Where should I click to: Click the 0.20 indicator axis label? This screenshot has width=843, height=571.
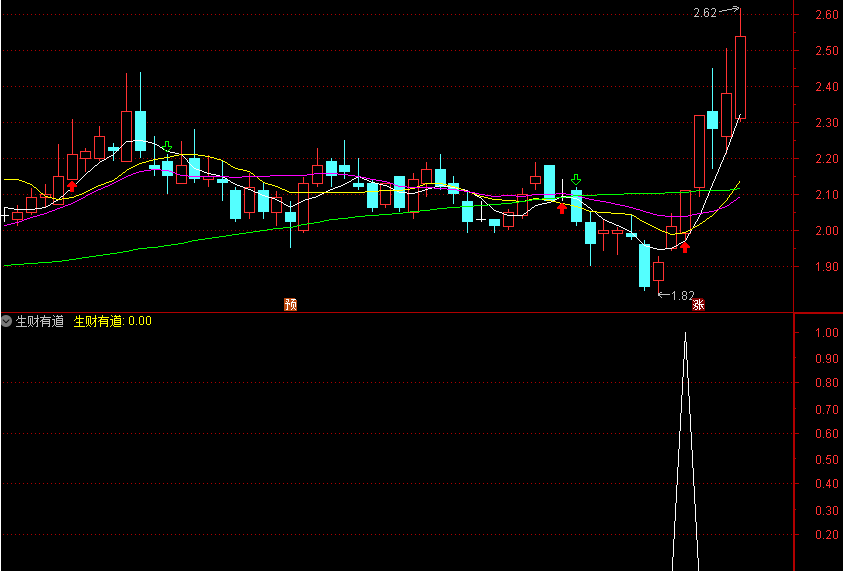(827, 535)
